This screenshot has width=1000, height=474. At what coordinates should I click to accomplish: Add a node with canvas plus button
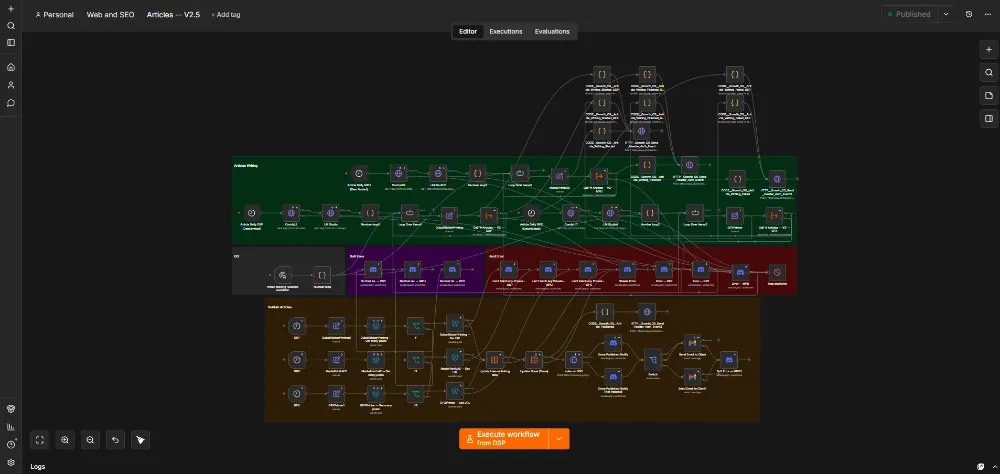(x=989, y=50)
